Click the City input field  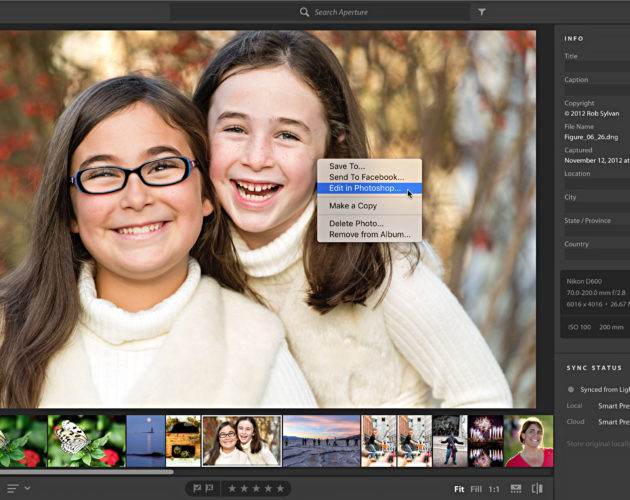597,207
